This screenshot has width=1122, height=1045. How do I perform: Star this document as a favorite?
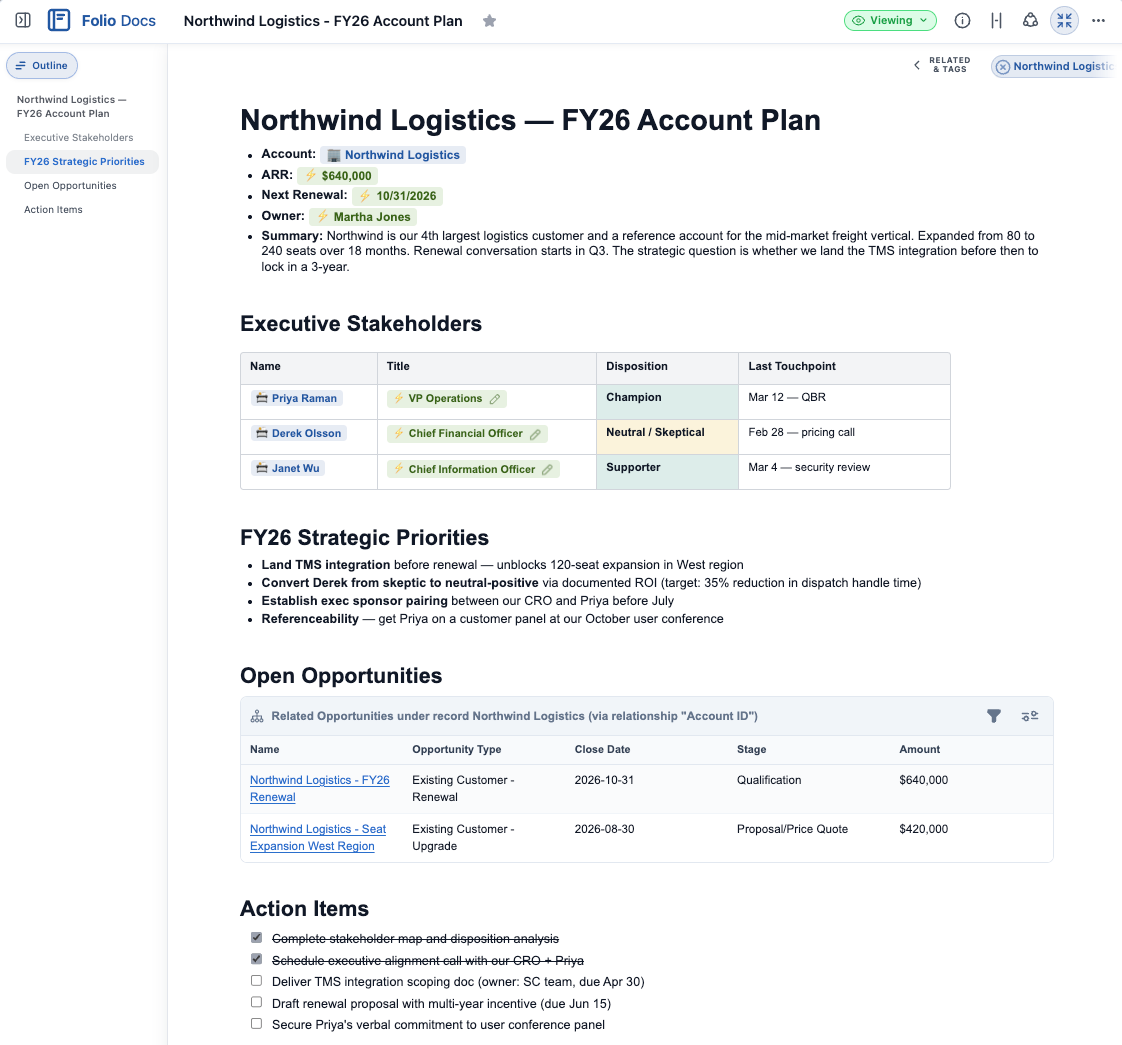point(489,20)
